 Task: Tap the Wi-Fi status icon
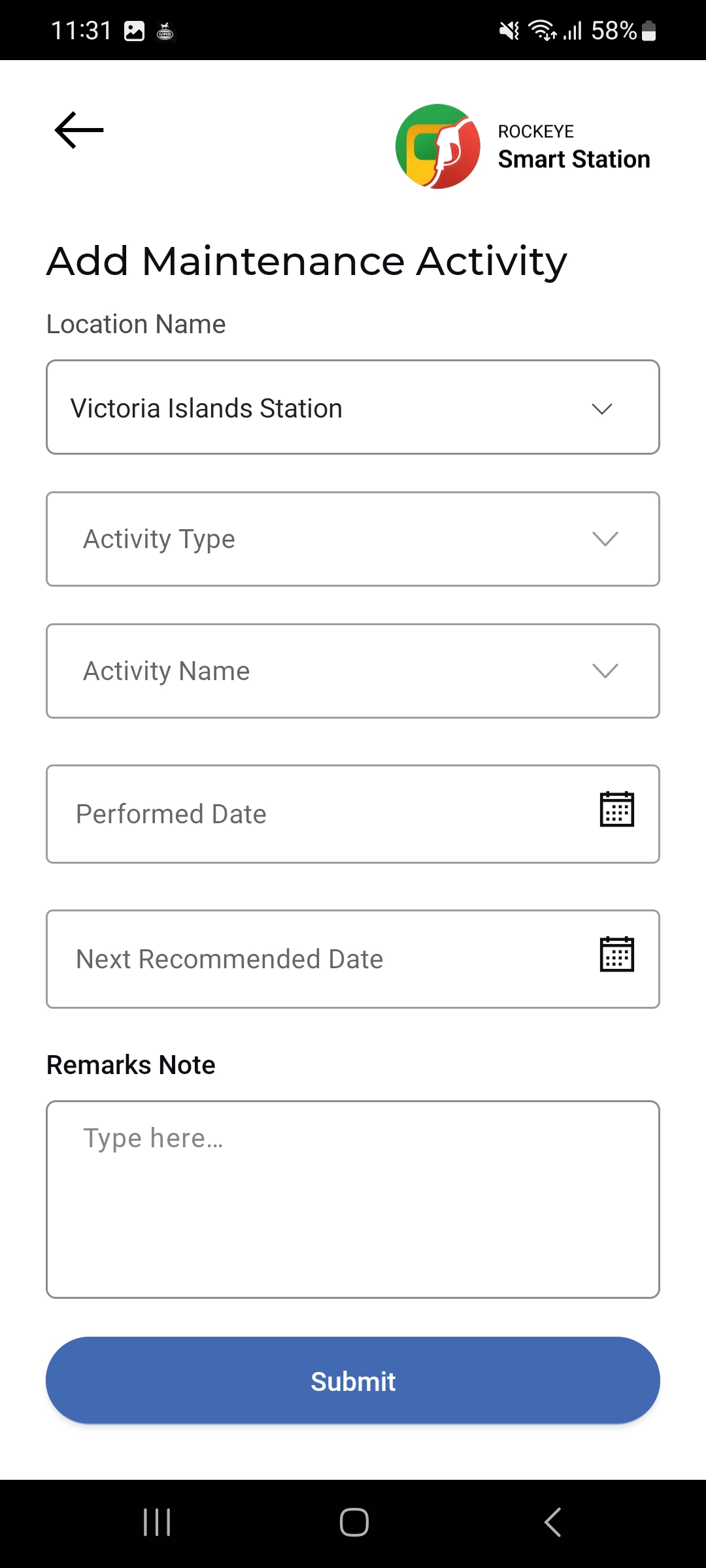coord(542,31)
